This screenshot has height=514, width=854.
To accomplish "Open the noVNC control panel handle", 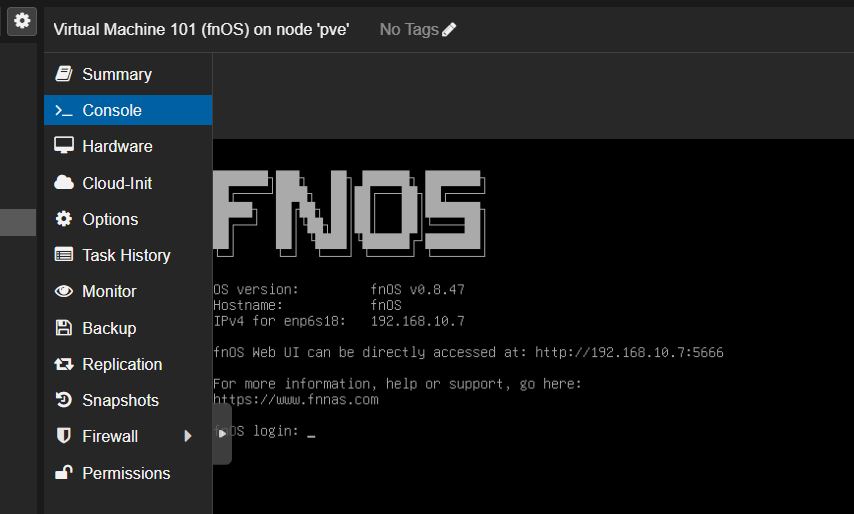I will point(222,434).
